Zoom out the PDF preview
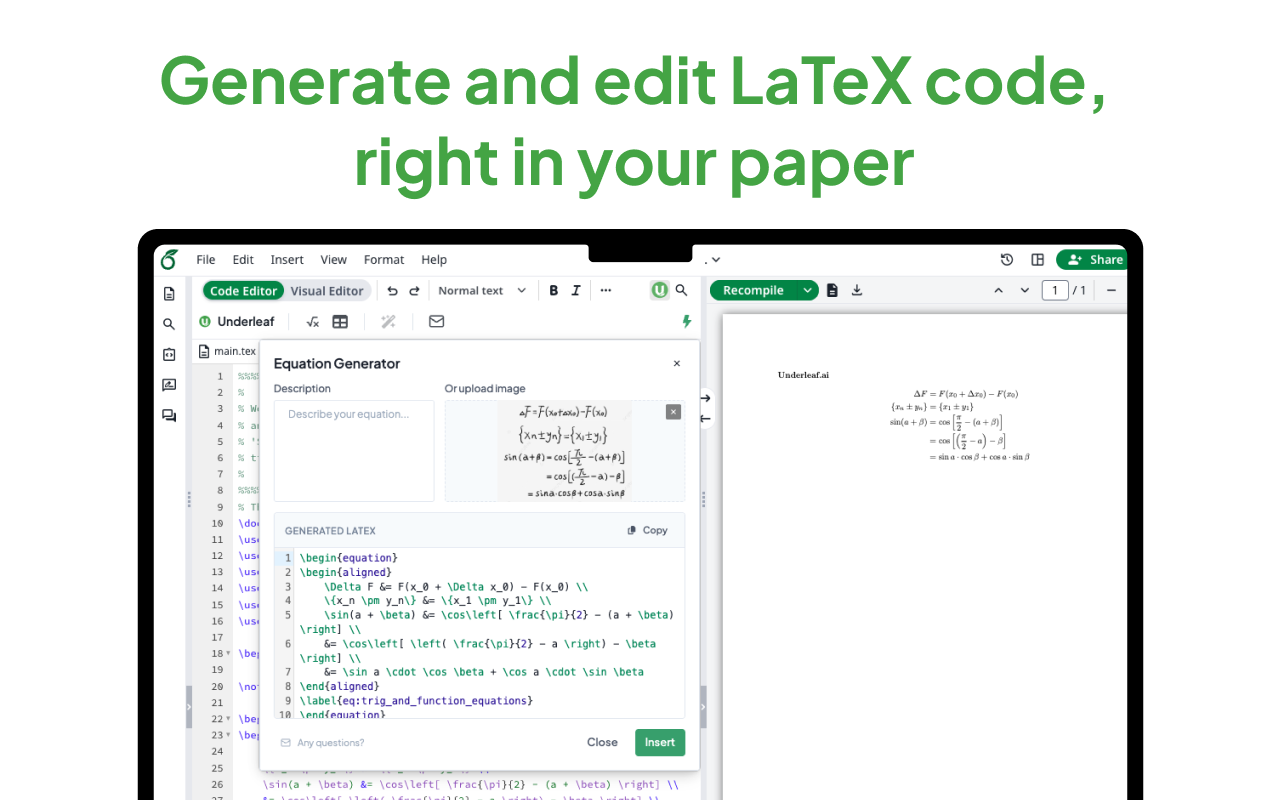The width and height of the screenshot is (1280, 800). click(x=1111, y=290)
